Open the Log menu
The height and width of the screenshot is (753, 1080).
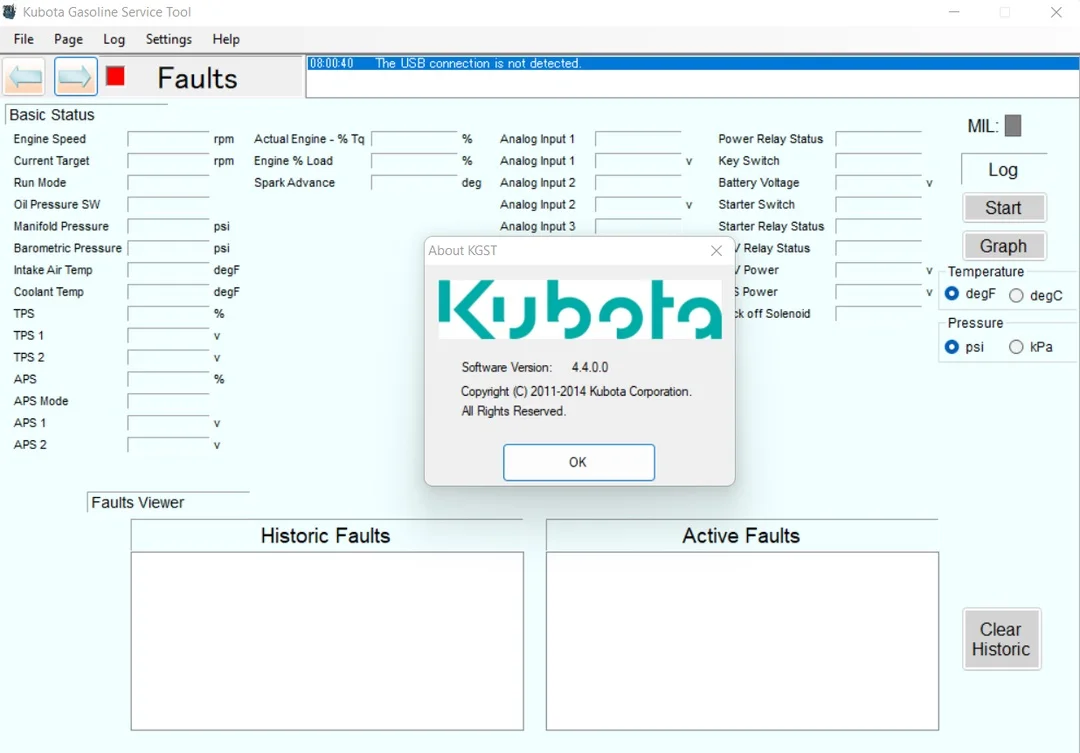pyautogui.click(x=114, y=39)
